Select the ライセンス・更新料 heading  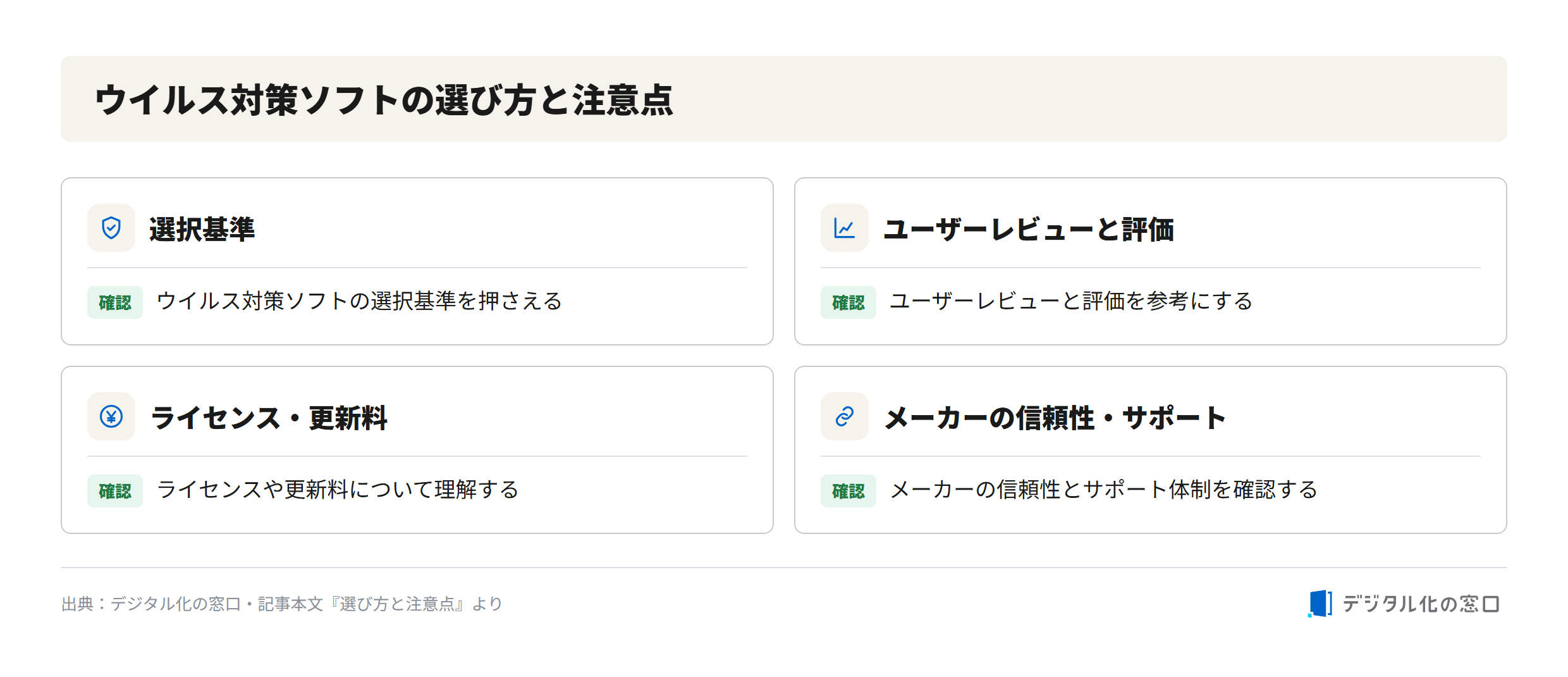[269, 418]
